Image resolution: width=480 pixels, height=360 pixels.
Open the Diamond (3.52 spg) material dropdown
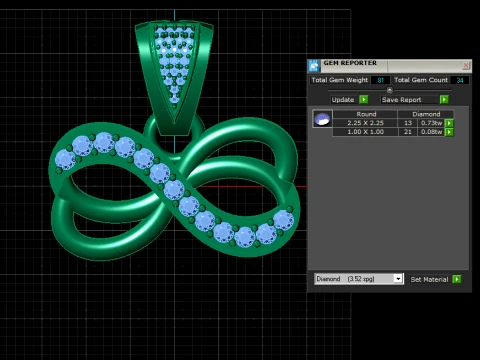(x=398, y=279)
